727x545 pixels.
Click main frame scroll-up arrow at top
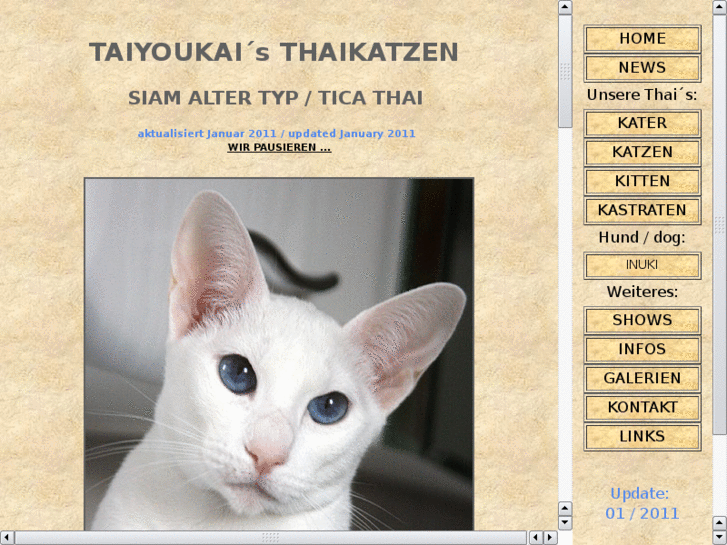565,7
